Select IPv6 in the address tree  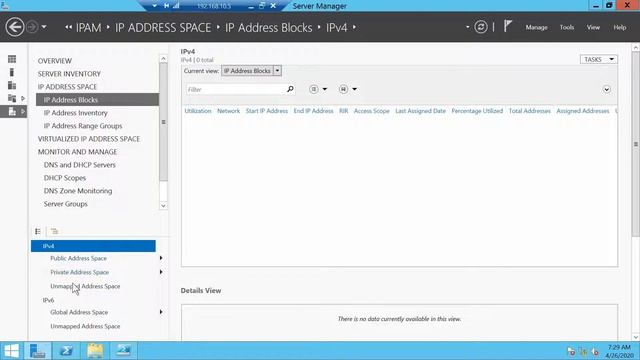click(x=48, y=300)
